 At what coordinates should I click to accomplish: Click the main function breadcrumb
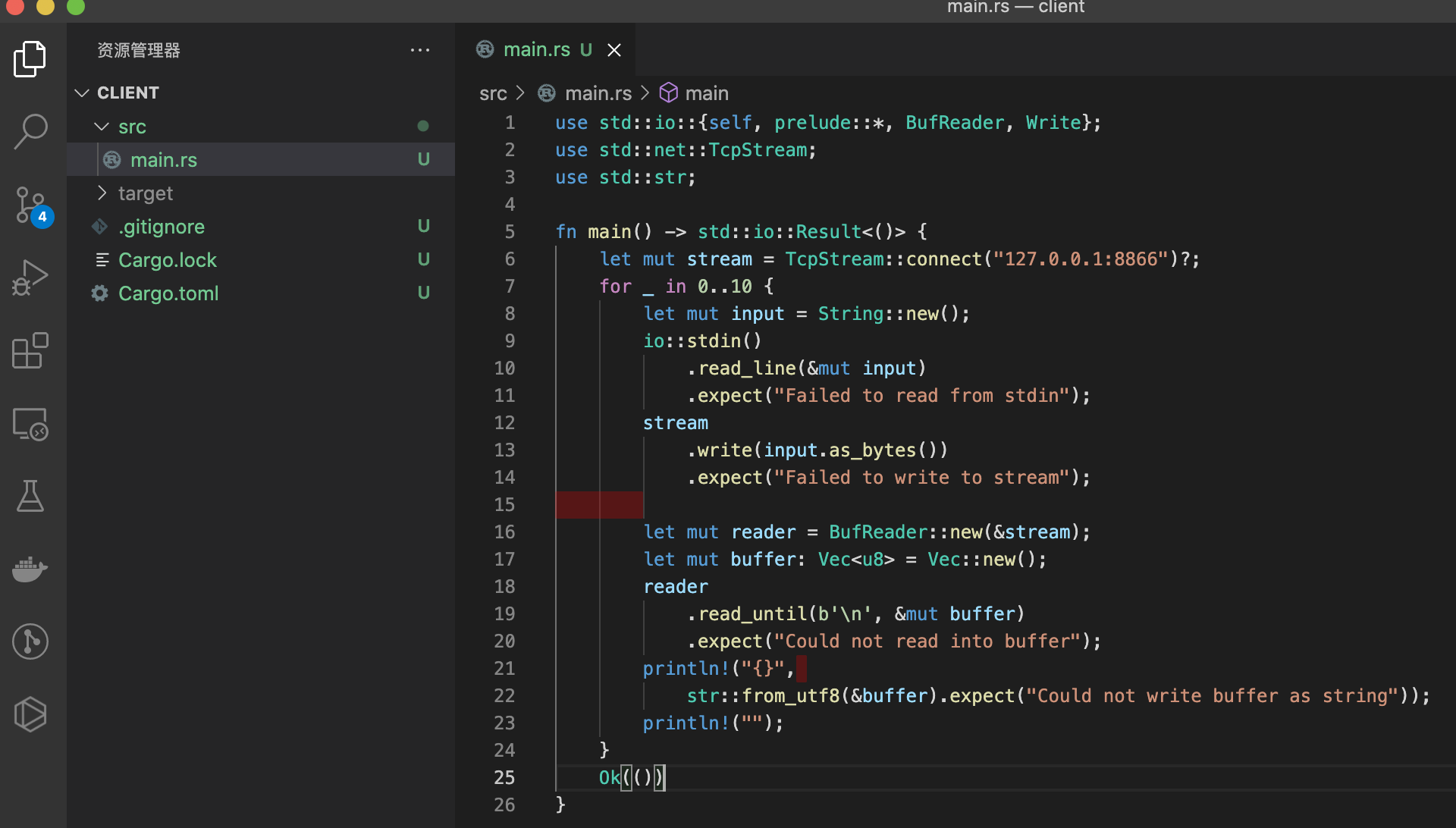point(706,93)
